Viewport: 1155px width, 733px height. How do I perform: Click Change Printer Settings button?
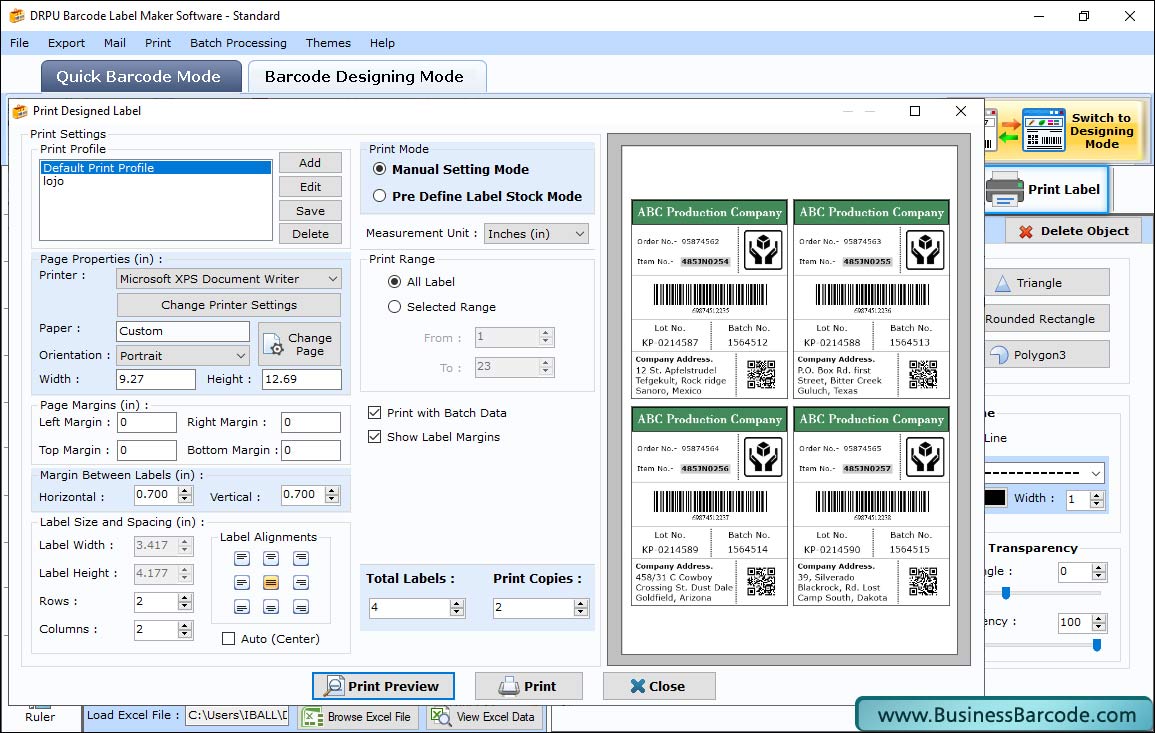[229, 305]
